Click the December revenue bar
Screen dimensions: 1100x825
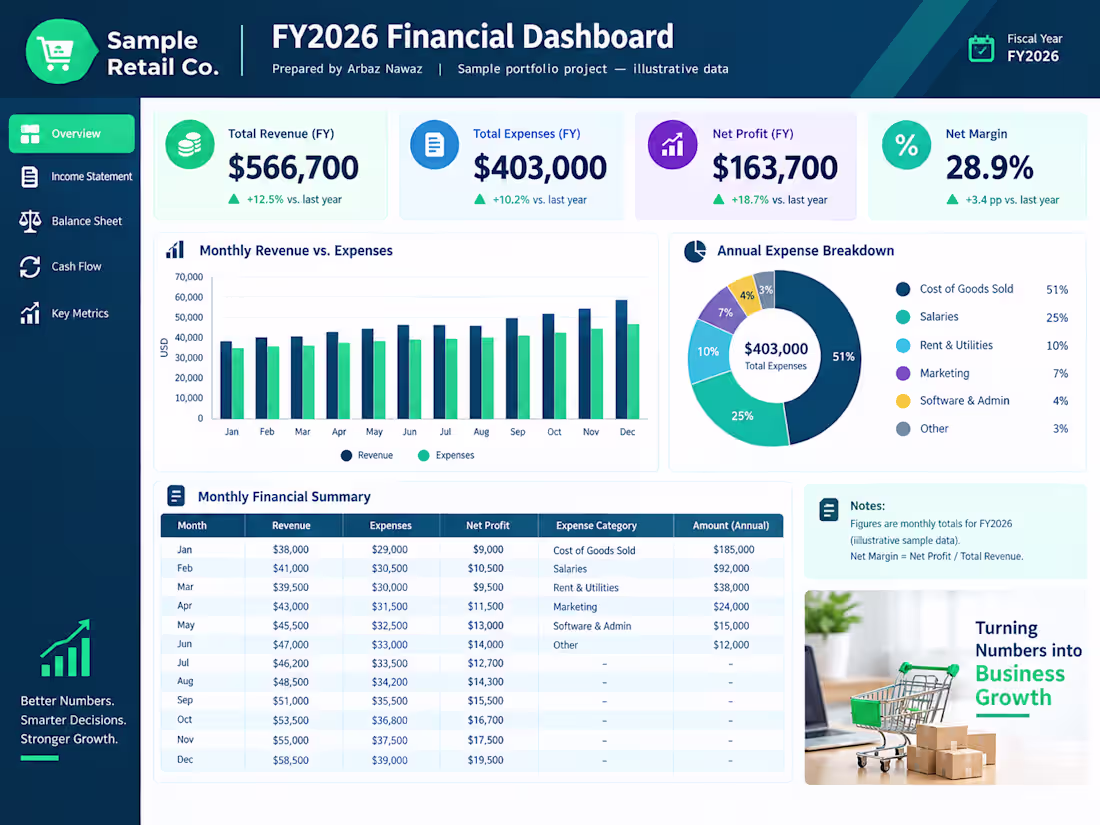click(x=621, y=359)
